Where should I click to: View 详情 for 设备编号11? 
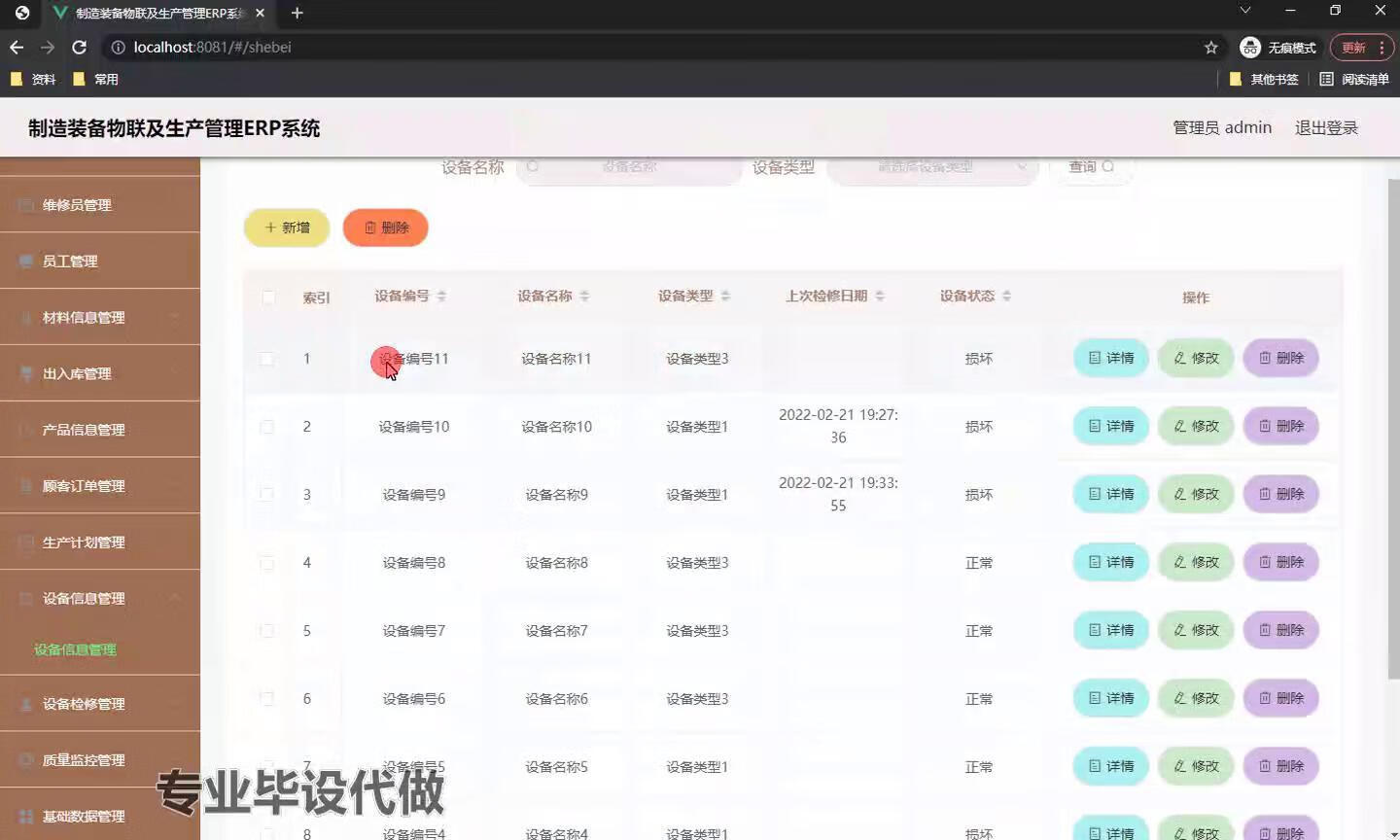point(1111,358)
